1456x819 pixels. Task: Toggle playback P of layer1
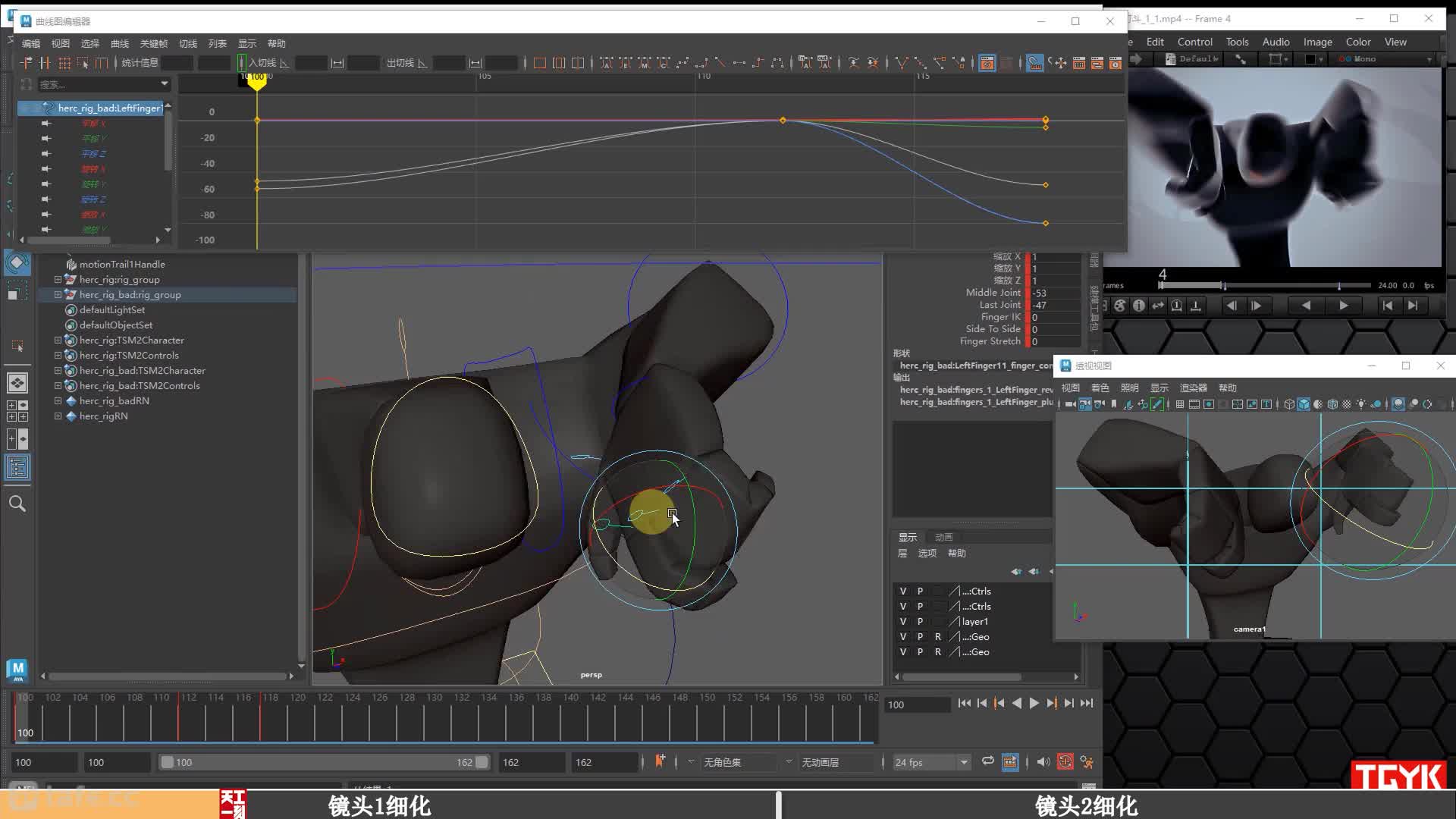(920, 621)
